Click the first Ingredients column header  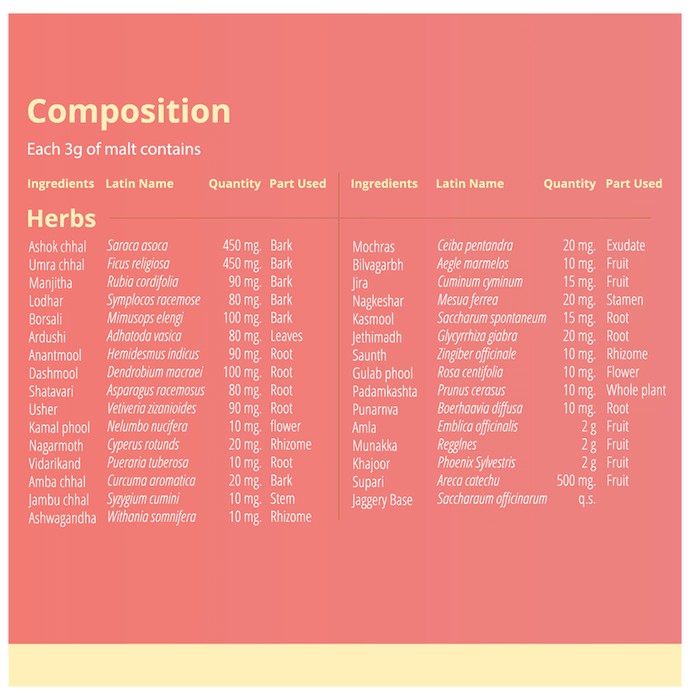click(x=61, y=183)
